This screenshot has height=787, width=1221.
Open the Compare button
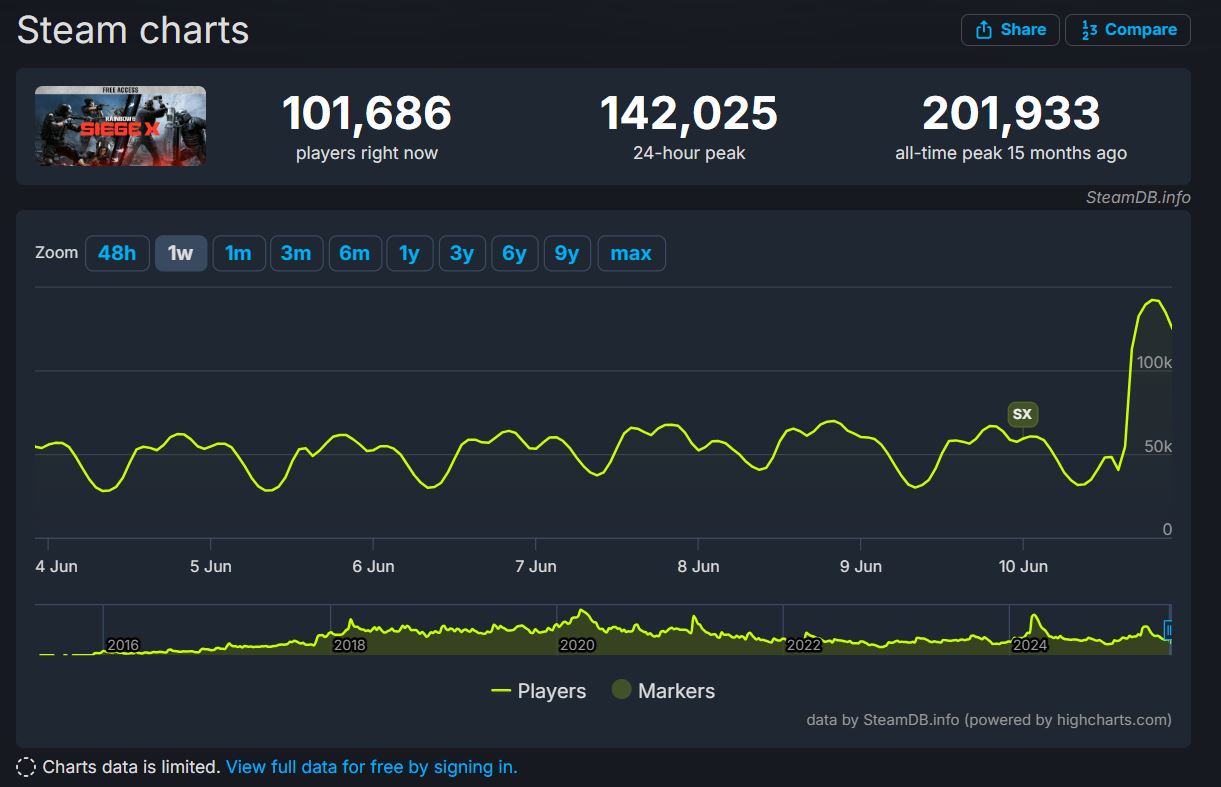click(1128, 30)
